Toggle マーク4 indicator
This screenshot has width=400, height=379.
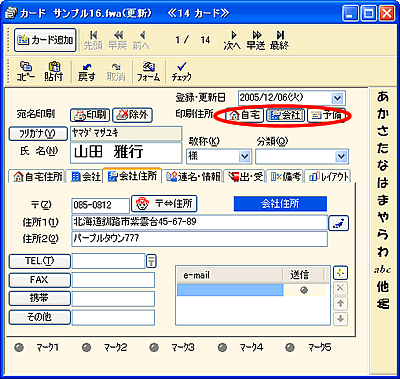click(x=222, y=348)
